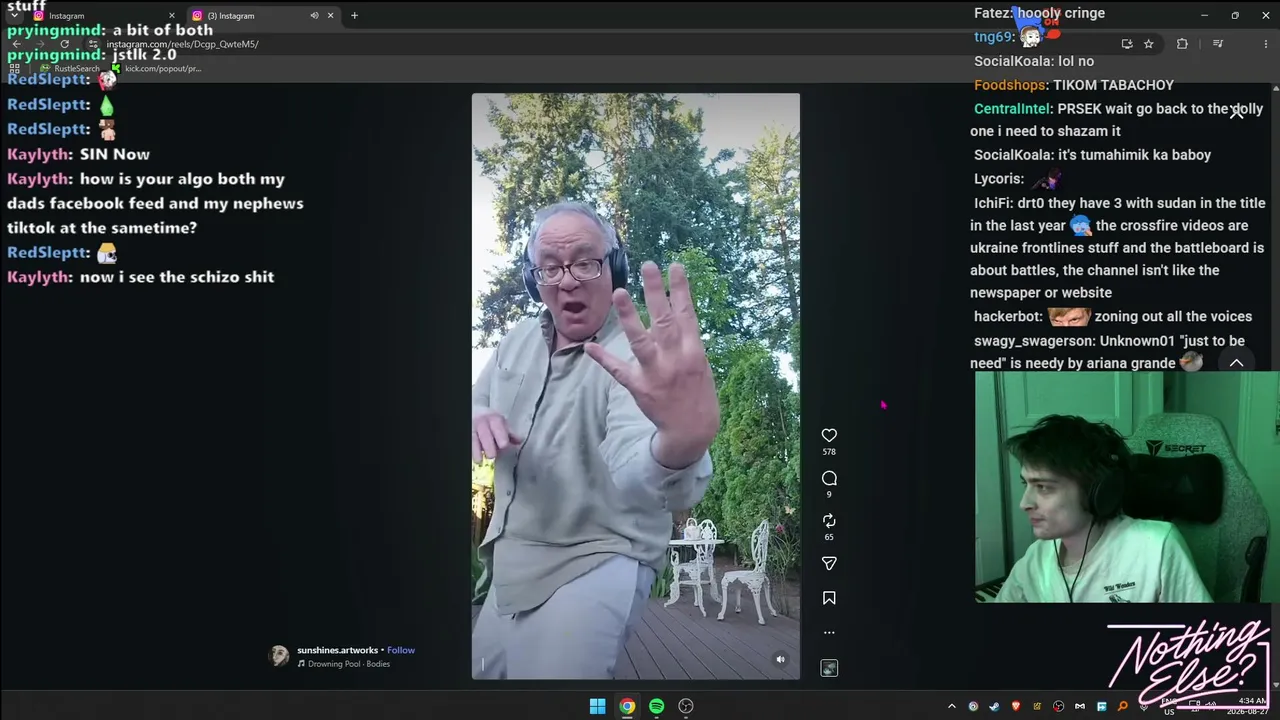Expand the tab search dropdown
The width and height of the screenshot is (1280, 720).
coord(14,16)
